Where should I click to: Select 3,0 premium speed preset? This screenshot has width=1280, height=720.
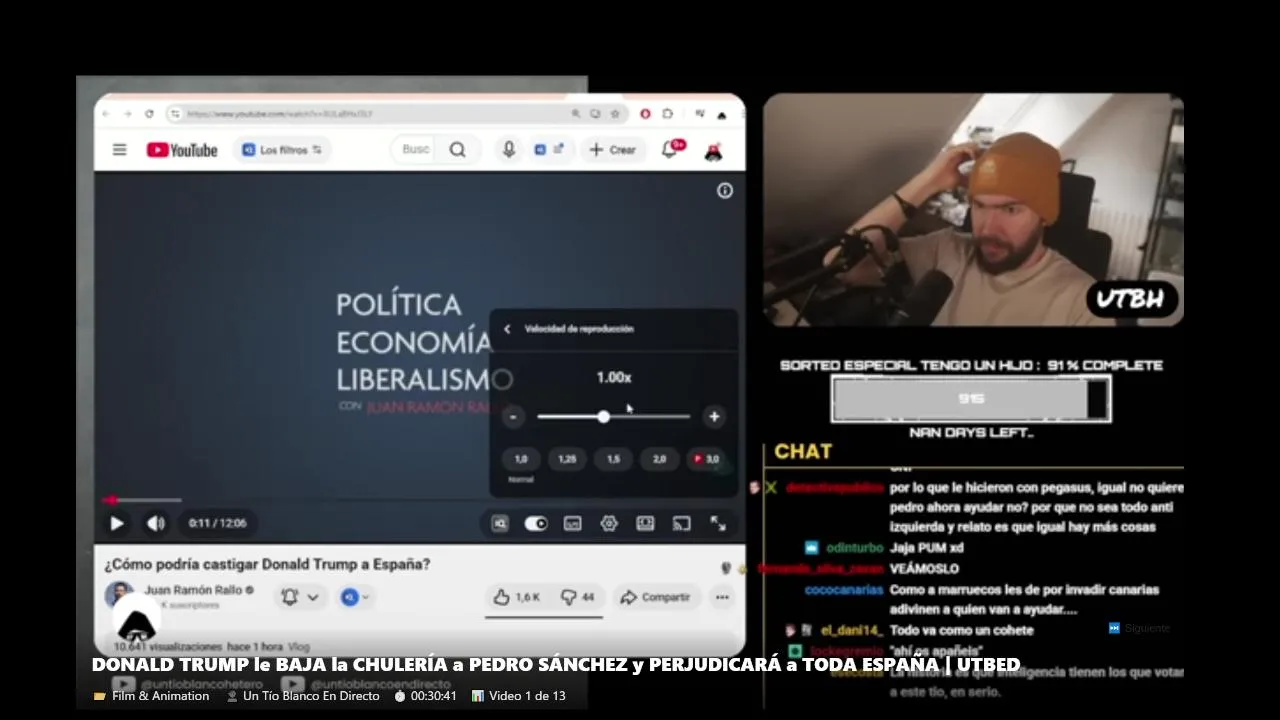coord(706,459)
